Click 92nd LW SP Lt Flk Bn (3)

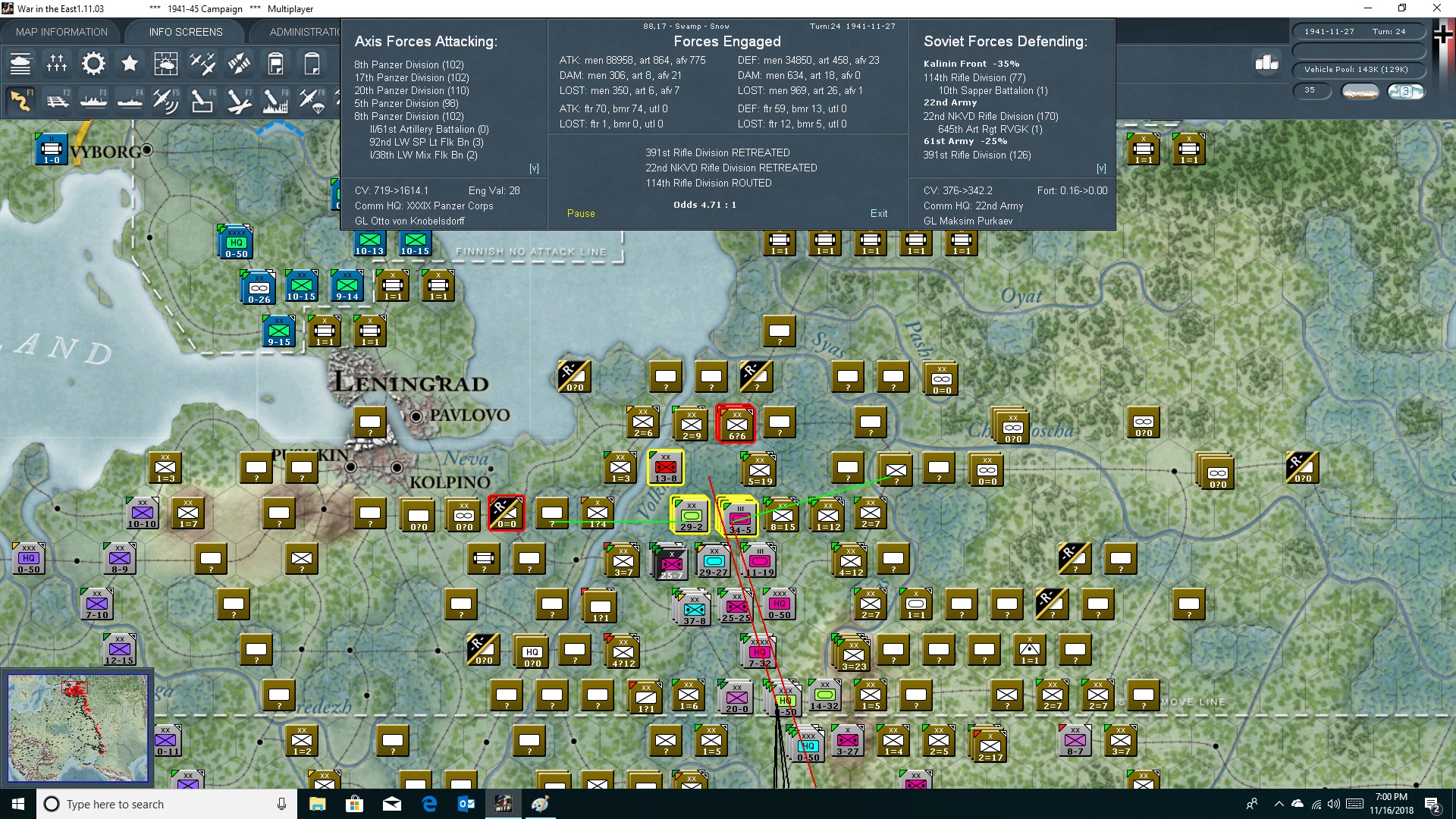(426, 142)
